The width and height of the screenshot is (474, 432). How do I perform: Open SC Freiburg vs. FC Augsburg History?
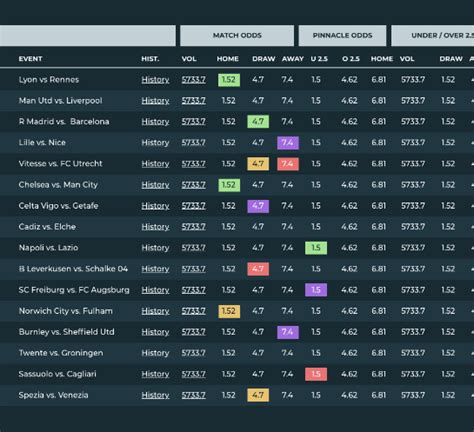(155, 290)
